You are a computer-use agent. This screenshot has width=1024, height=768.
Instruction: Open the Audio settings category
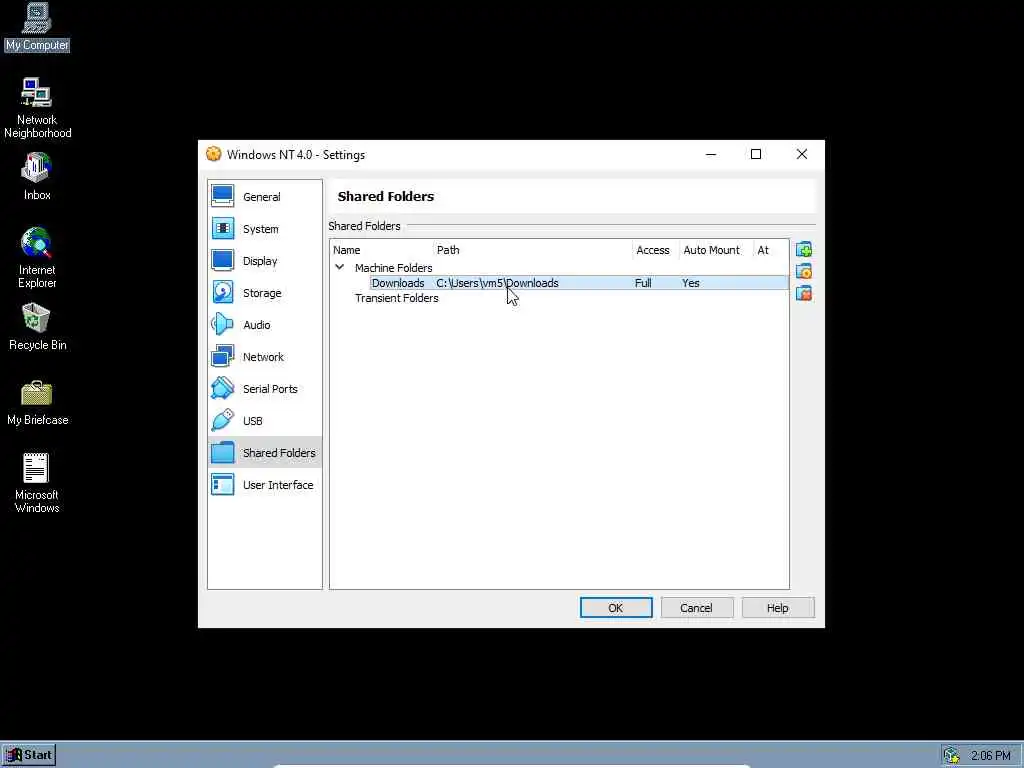click(264, 325)
